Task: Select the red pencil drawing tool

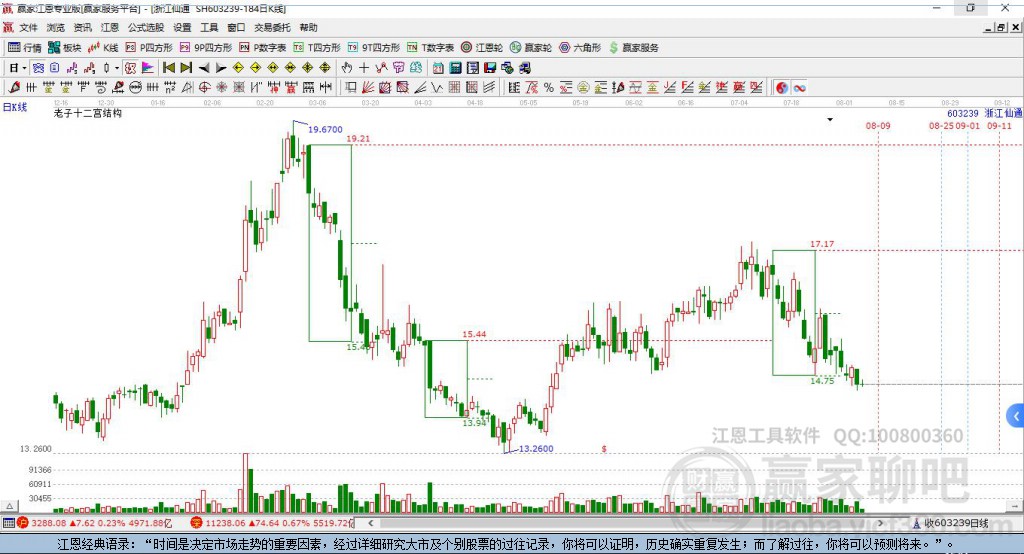Action: pos(14,88)
